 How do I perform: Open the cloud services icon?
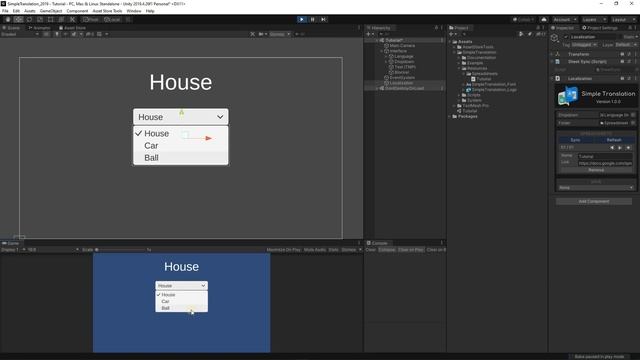pos(544,19)
